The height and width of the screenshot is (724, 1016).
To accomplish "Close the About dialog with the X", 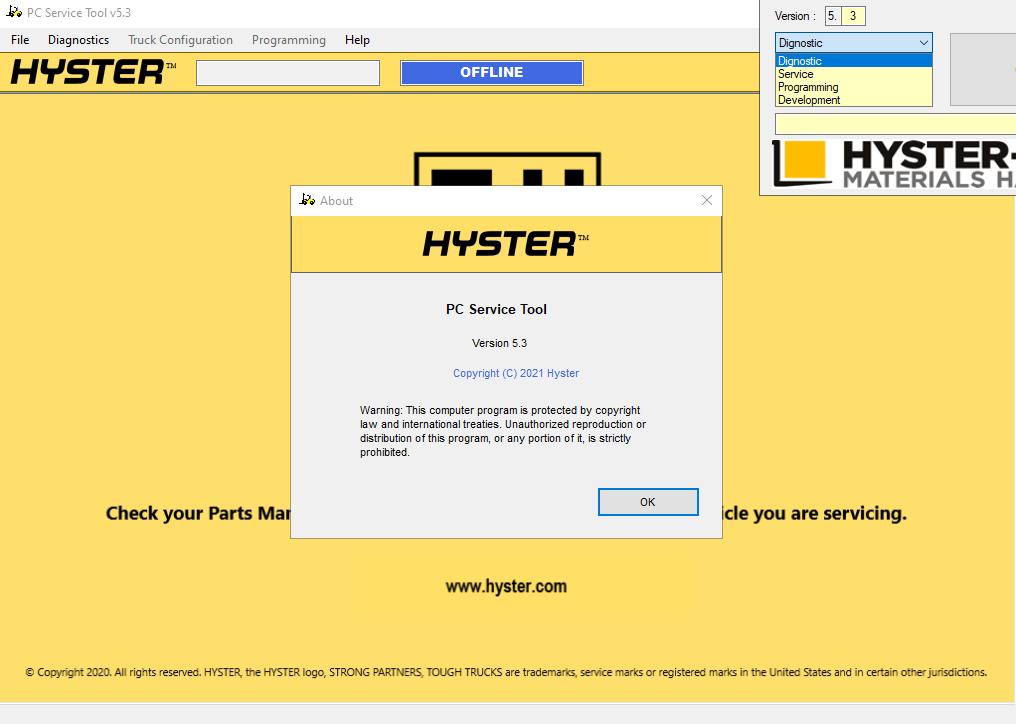I will pos(707,200).
